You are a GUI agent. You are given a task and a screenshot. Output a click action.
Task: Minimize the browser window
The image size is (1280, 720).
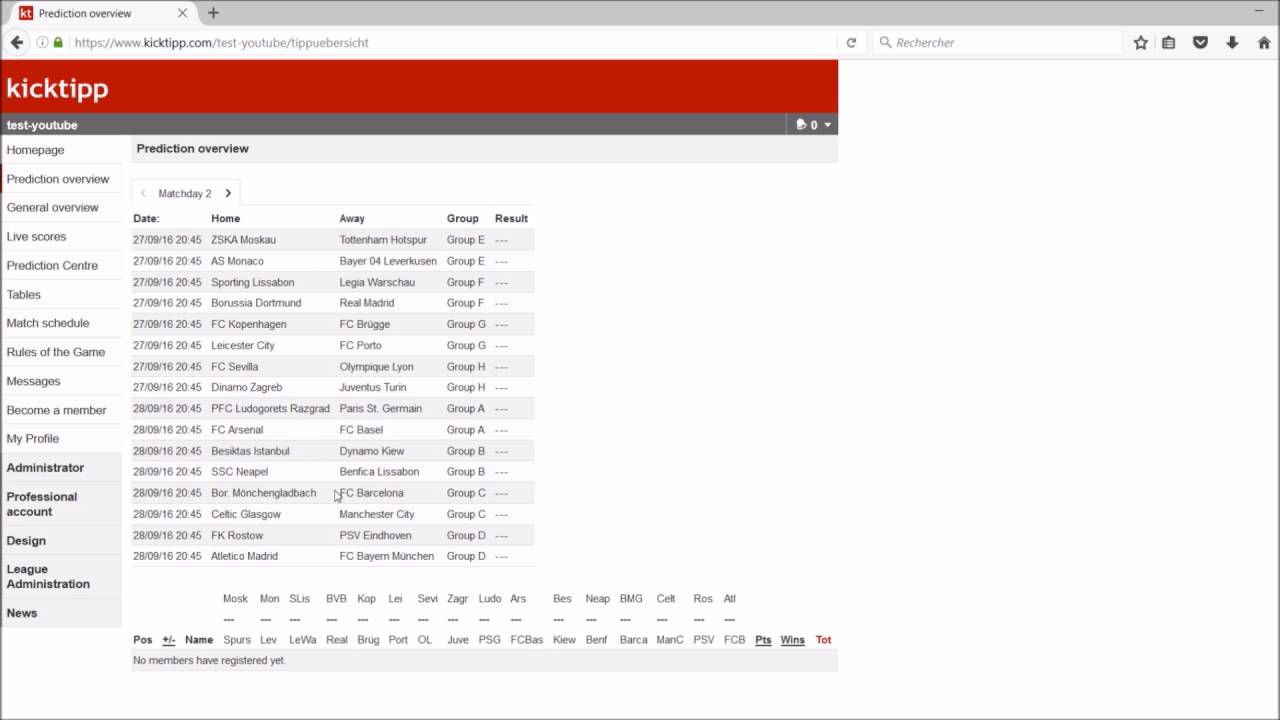1259,10
